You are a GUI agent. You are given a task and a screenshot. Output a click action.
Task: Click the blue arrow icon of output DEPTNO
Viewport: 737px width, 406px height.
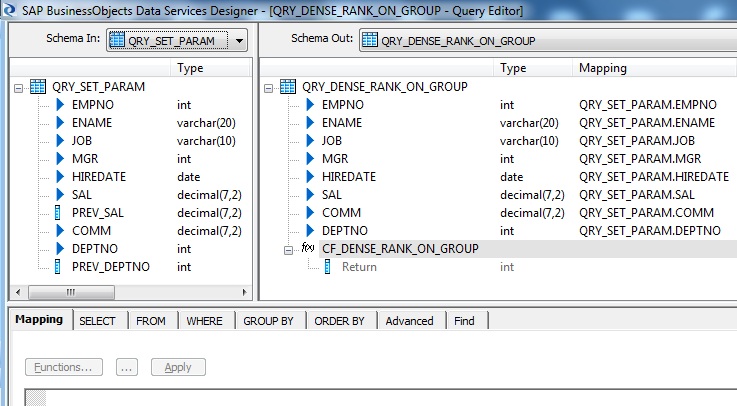[310, 231]
